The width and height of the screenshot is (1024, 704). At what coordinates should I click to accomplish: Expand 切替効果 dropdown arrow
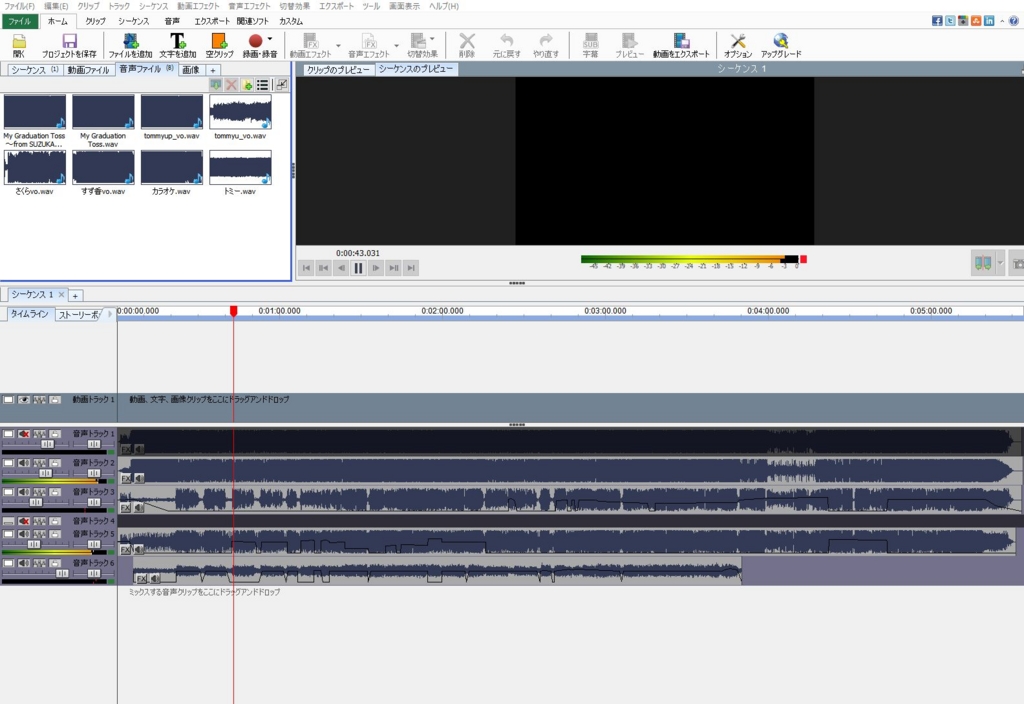(432, 39)
